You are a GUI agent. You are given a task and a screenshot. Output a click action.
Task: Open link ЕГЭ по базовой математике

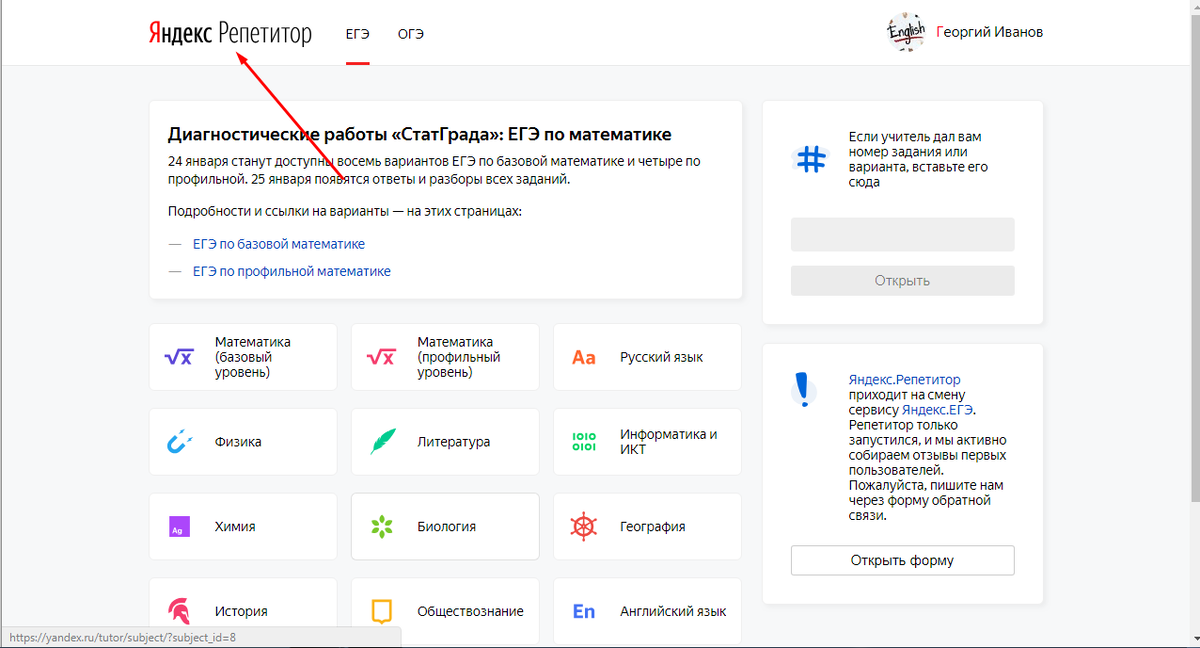pyautogui.click(x=279, y=244)
